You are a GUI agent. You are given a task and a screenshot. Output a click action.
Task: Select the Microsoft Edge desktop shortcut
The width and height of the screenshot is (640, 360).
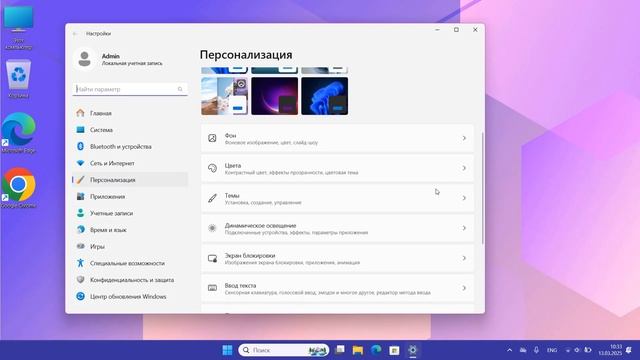[x=19, y=133]
